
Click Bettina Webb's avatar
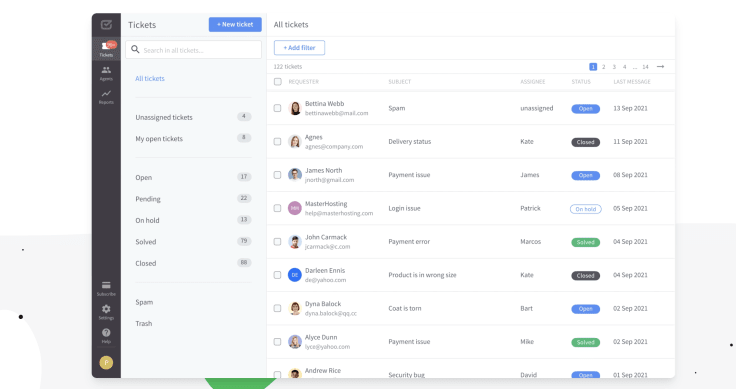coord(295,108)
